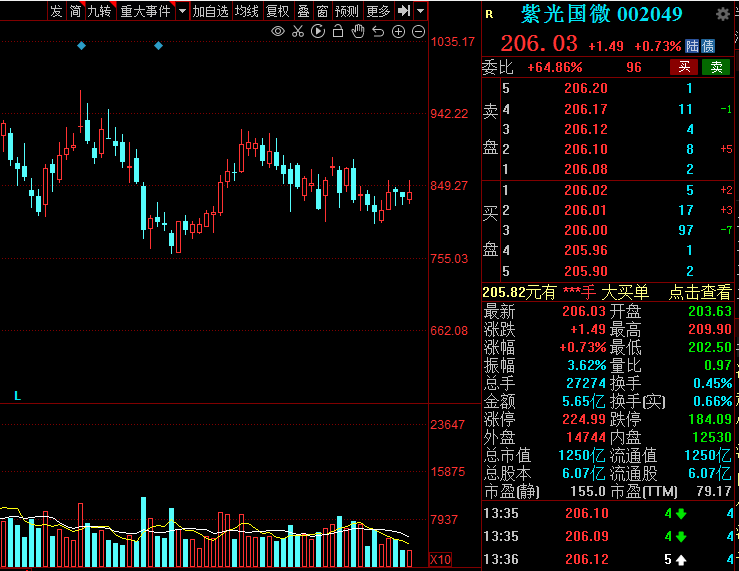Click the L marker on the chart

17,396
